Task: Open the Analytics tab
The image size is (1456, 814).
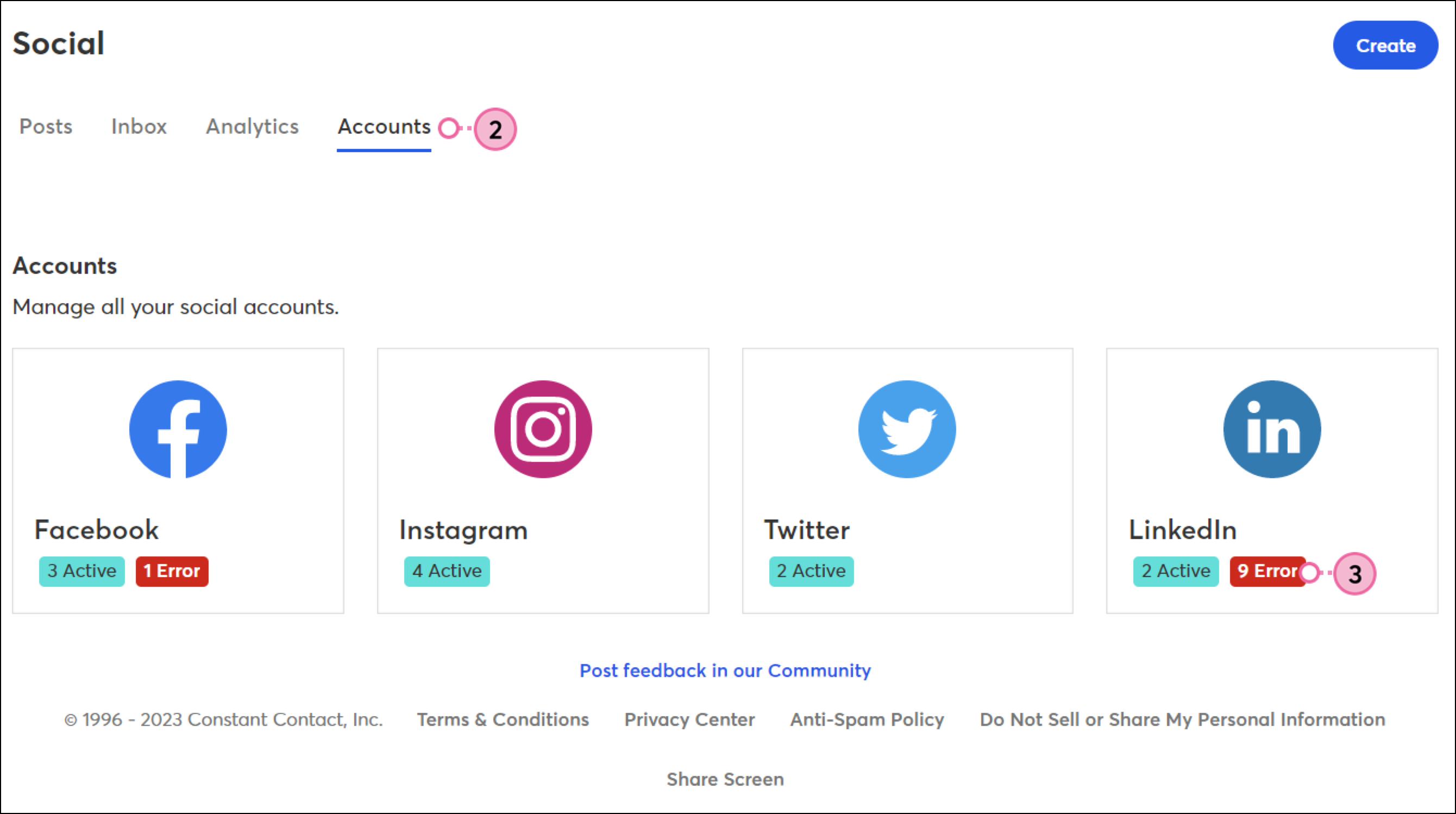Action: pos(252,127)
